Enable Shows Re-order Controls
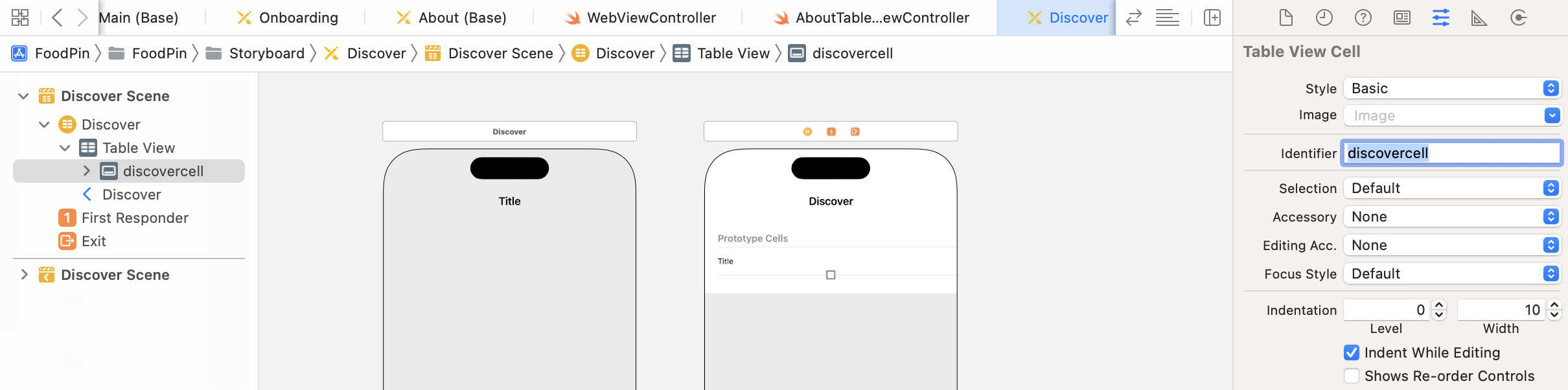This screenshot has height=390, width=1568. pos(1352,376)
